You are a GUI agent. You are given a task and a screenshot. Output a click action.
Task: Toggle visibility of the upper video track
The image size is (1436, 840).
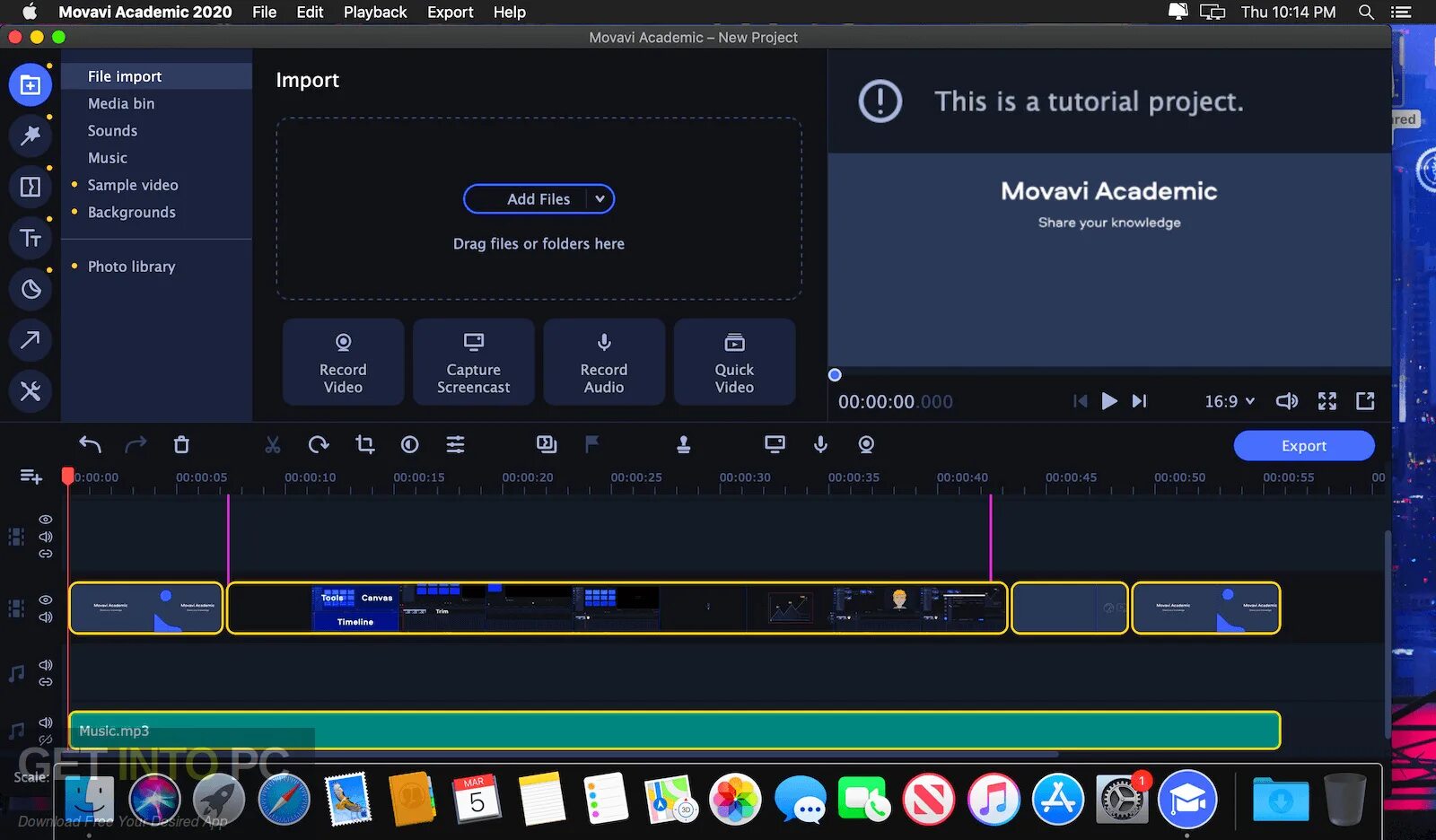click(x=46, y=520)
